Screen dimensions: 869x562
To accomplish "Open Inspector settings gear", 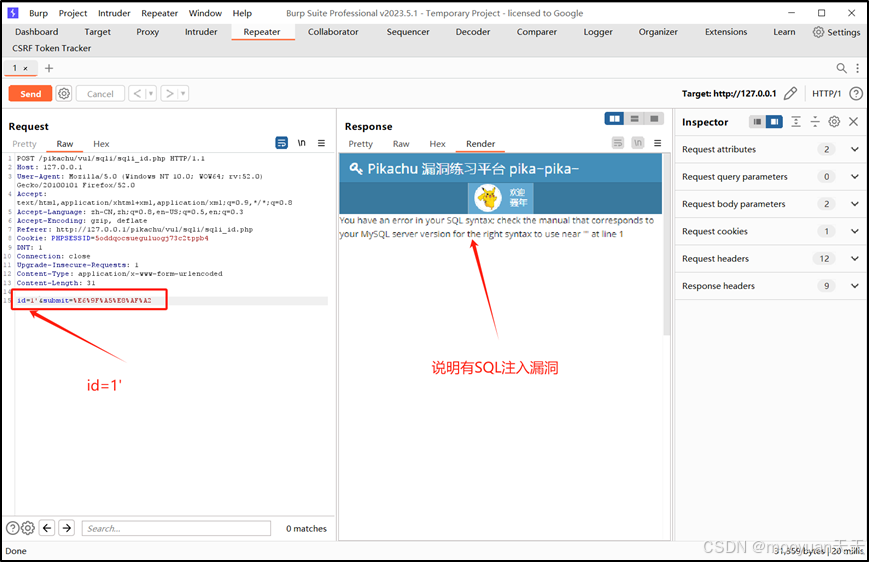I will (834, 122).
